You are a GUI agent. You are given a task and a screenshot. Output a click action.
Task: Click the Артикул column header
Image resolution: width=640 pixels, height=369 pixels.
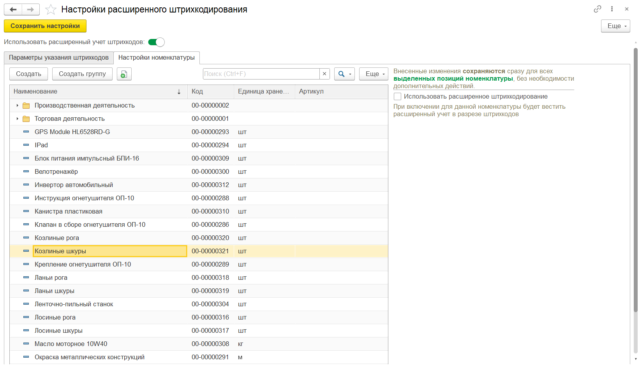click(342, 91)
